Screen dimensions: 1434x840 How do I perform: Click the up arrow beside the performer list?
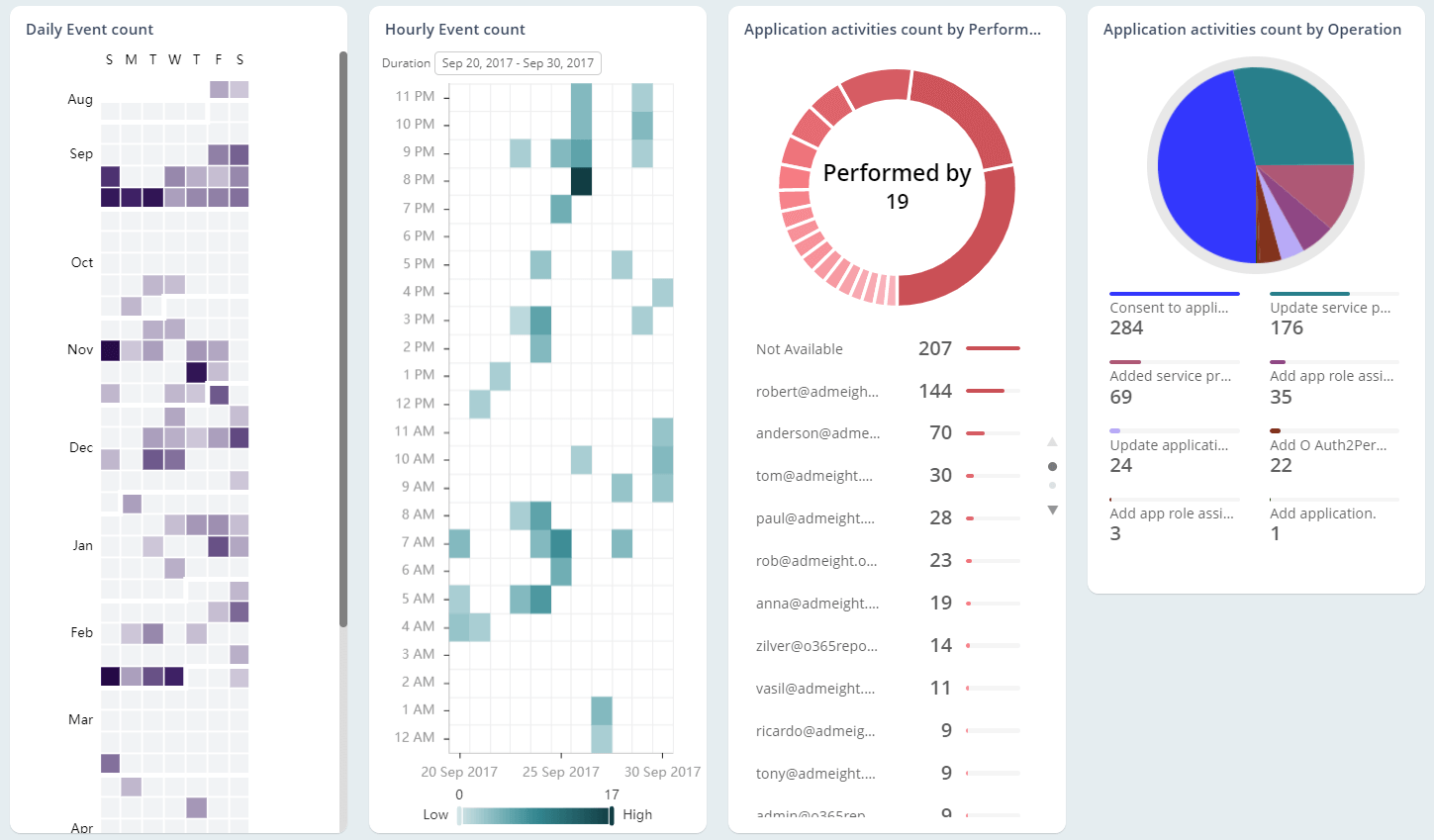pyautogui.click(x=1052, y=442)
